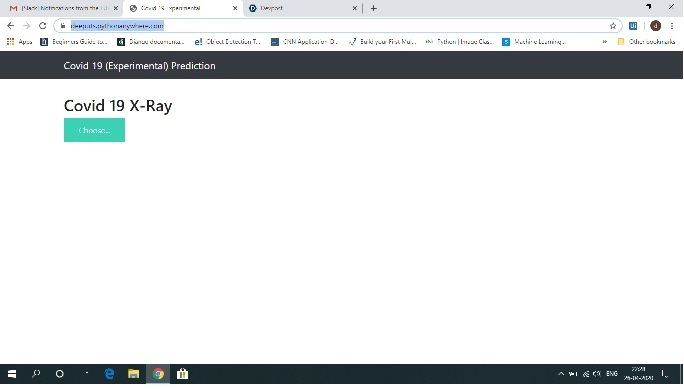Close the Deepbot tab
This screenshot has width=684, height=389.
(x=355, y=8)
